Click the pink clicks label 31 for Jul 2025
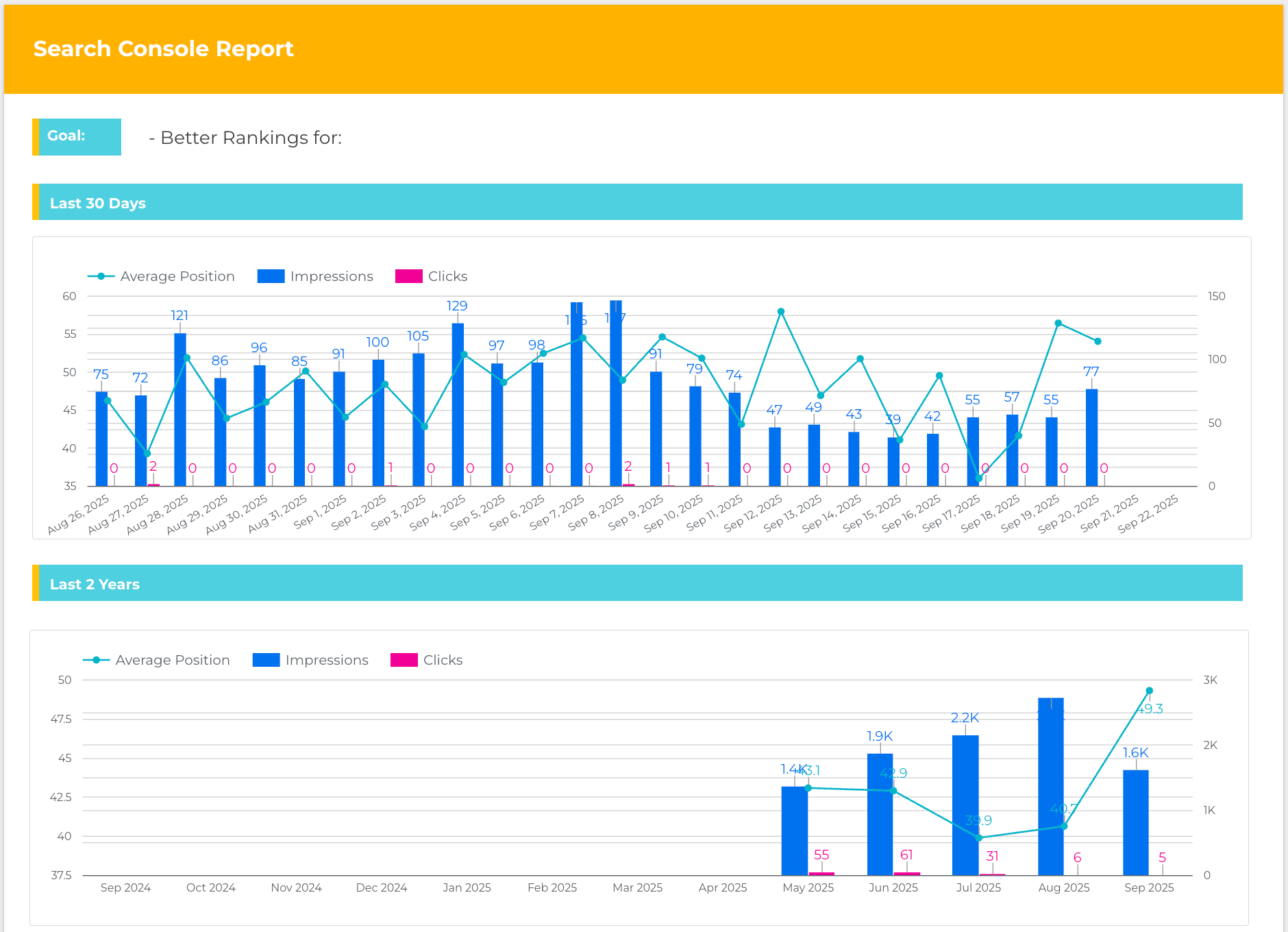This screenshot has height=932, width=1288. point(992,856)
